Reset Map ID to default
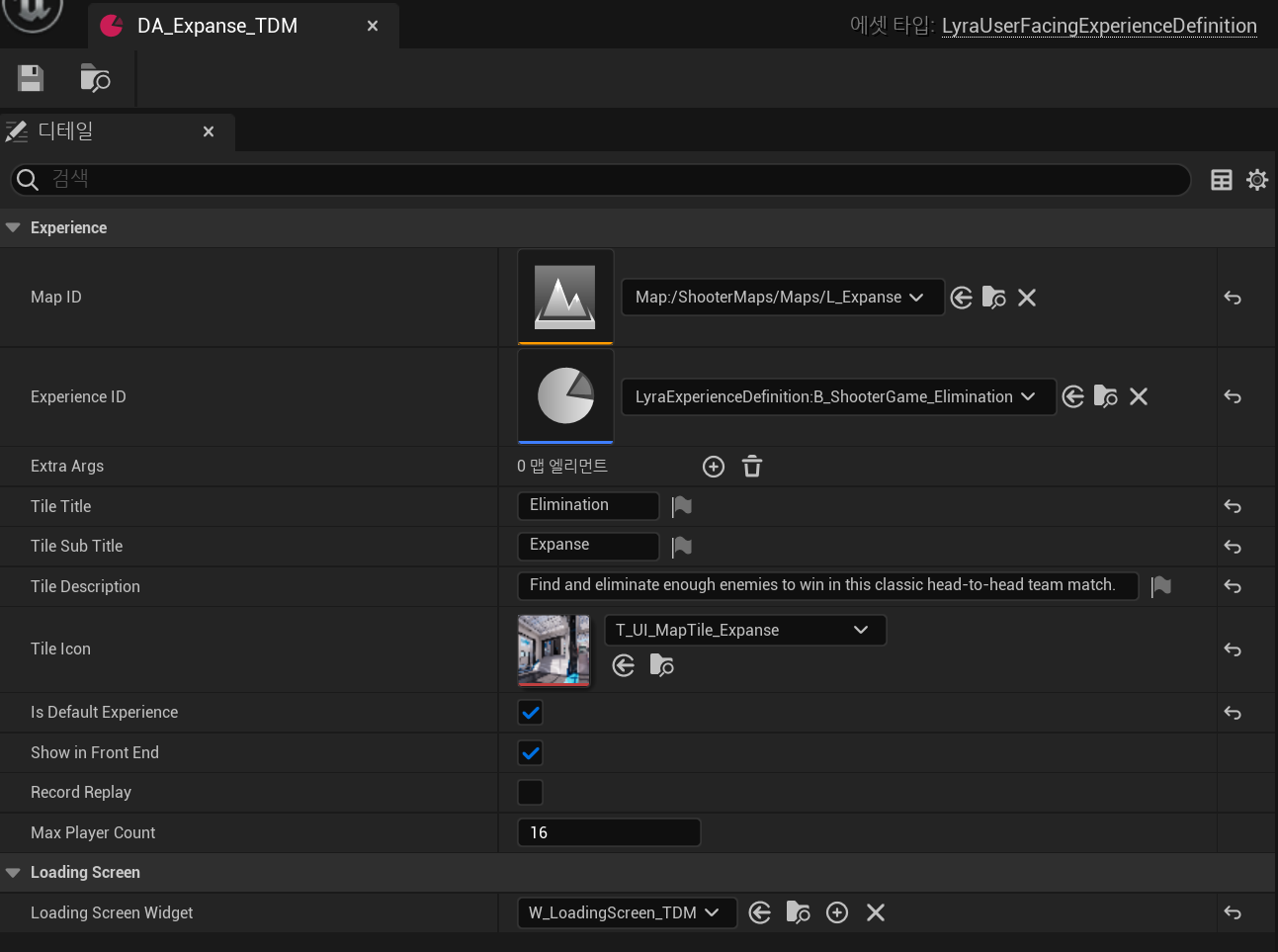Screen dimensions: 1278x952 pos(1233,298)
